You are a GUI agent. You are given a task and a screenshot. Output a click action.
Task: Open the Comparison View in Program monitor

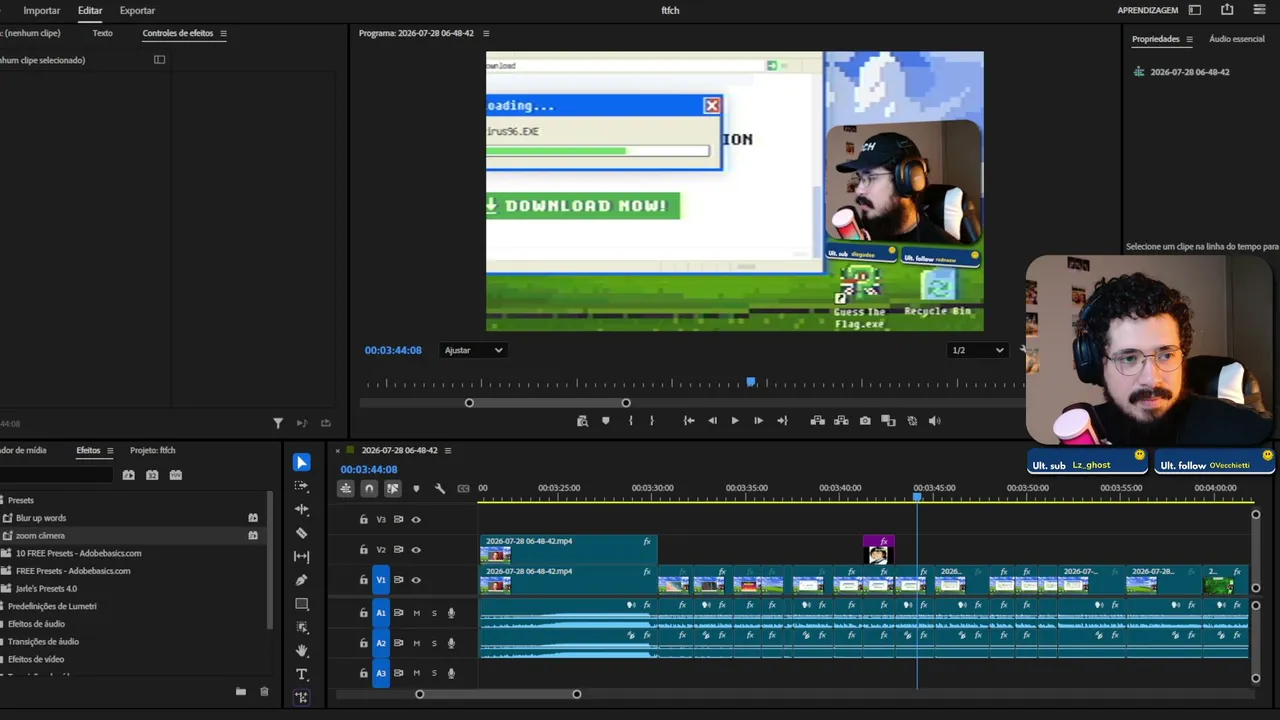(888, 421)
